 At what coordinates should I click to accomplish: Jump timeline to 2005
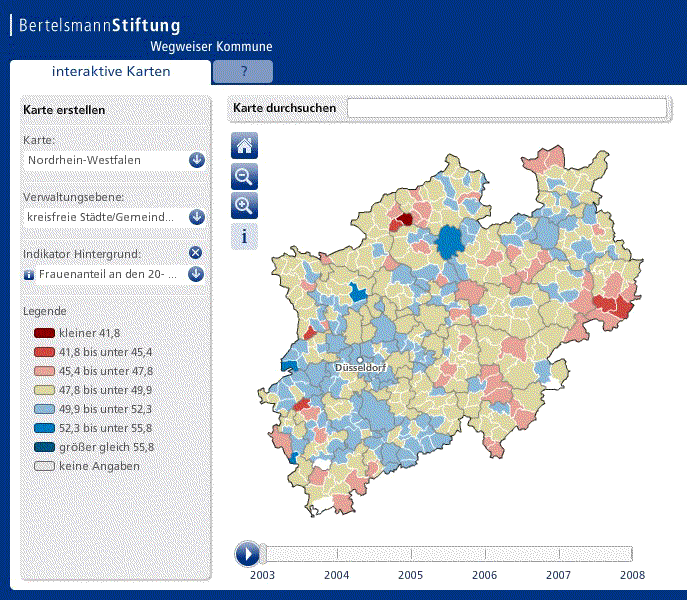410,575
